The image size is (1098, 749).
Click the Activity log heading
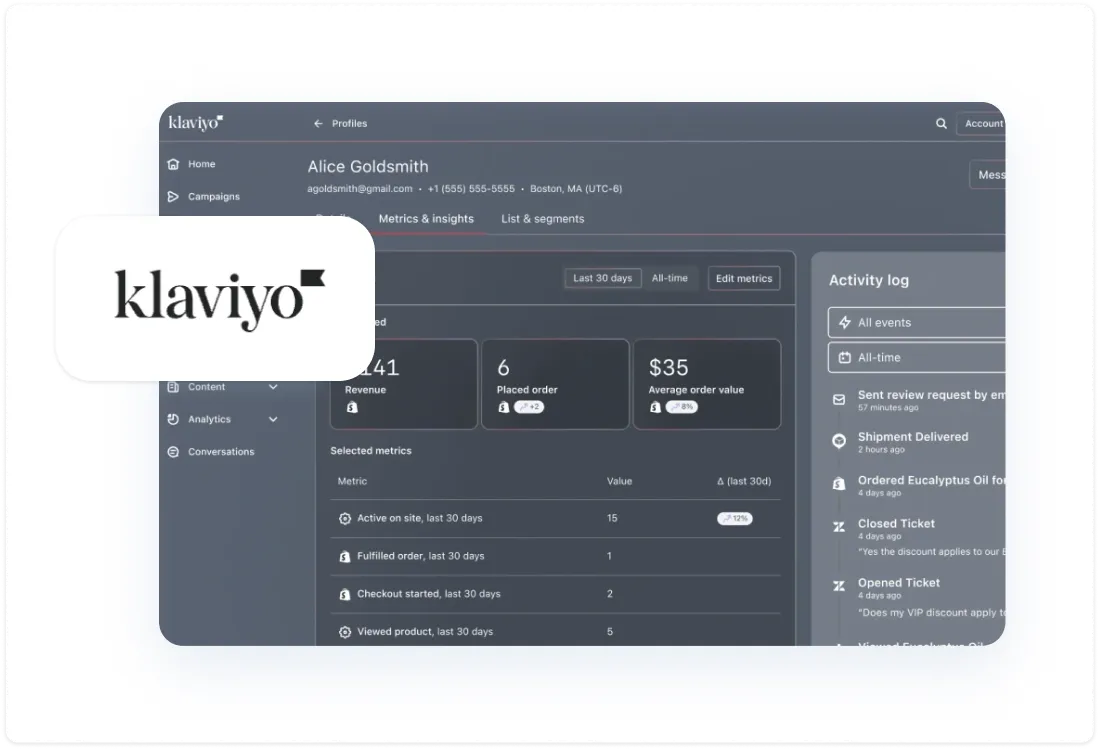coord(869,280)
